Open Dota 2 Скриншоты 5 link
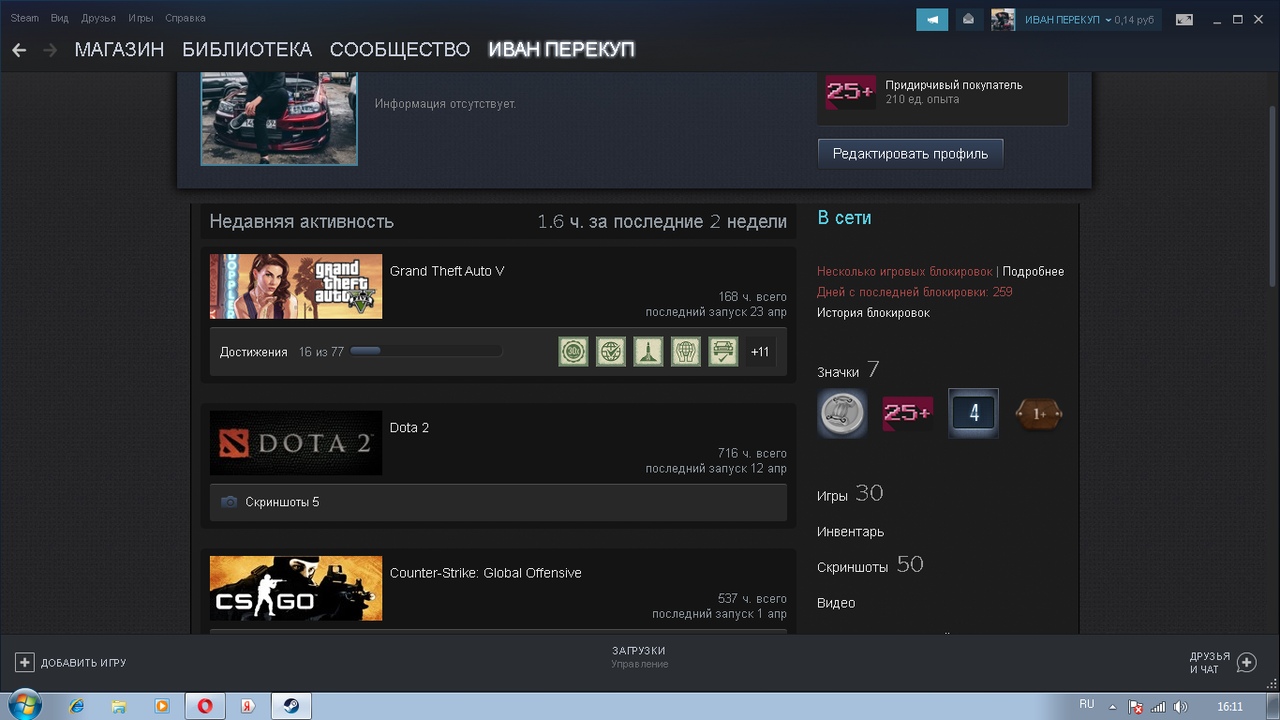Image resolution: width=1280 pixels, height=720 pixels. (282, 502)
